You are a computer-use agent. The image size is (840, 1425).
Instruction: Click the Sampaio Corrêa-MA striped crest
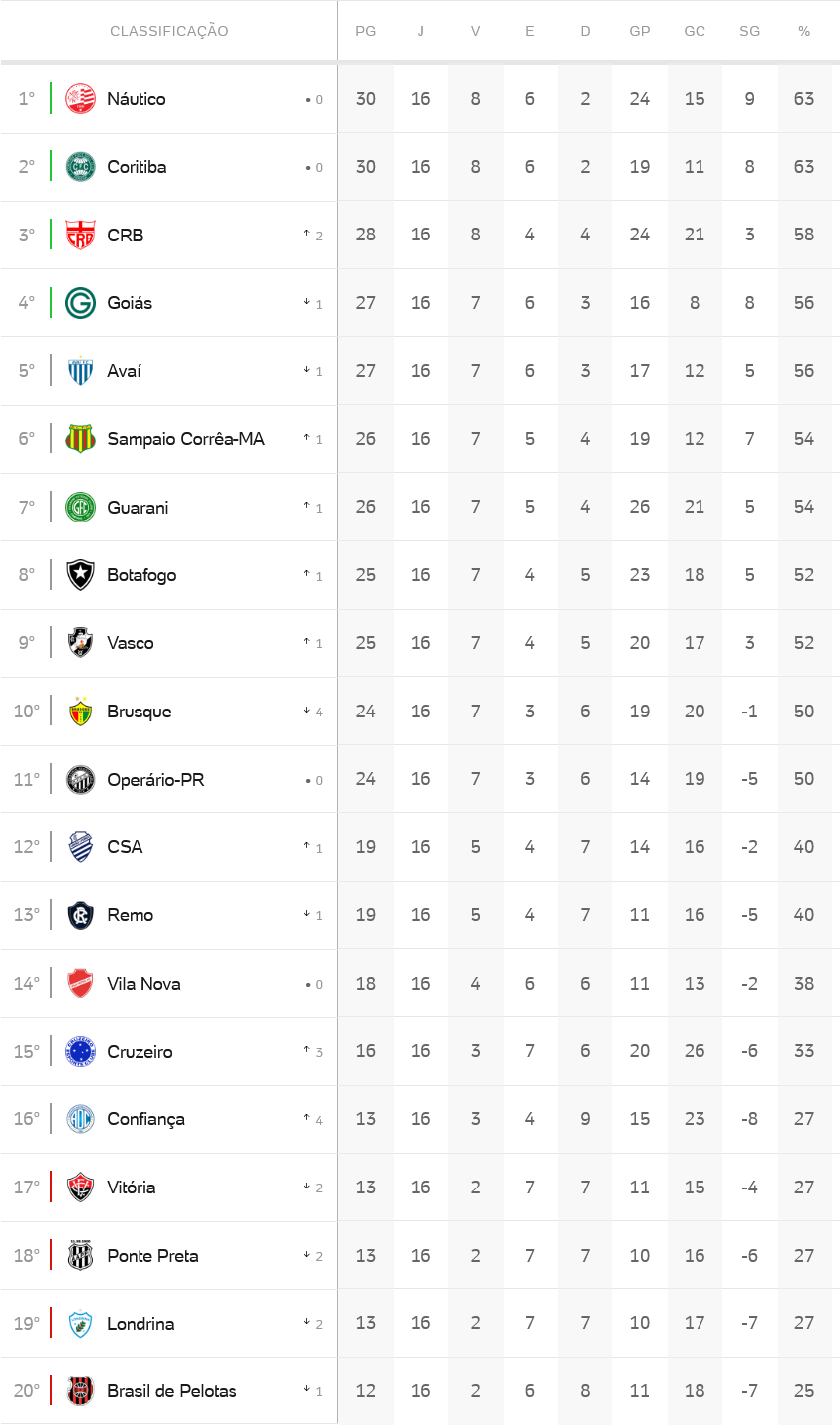point(80,439)
